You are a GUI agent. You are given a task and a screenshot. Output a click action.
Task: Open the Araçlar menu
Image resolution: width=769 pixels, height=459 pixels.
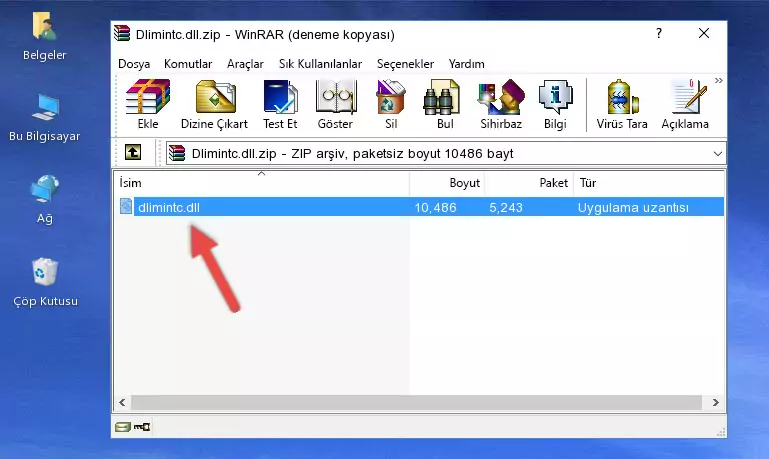[245, 64]
